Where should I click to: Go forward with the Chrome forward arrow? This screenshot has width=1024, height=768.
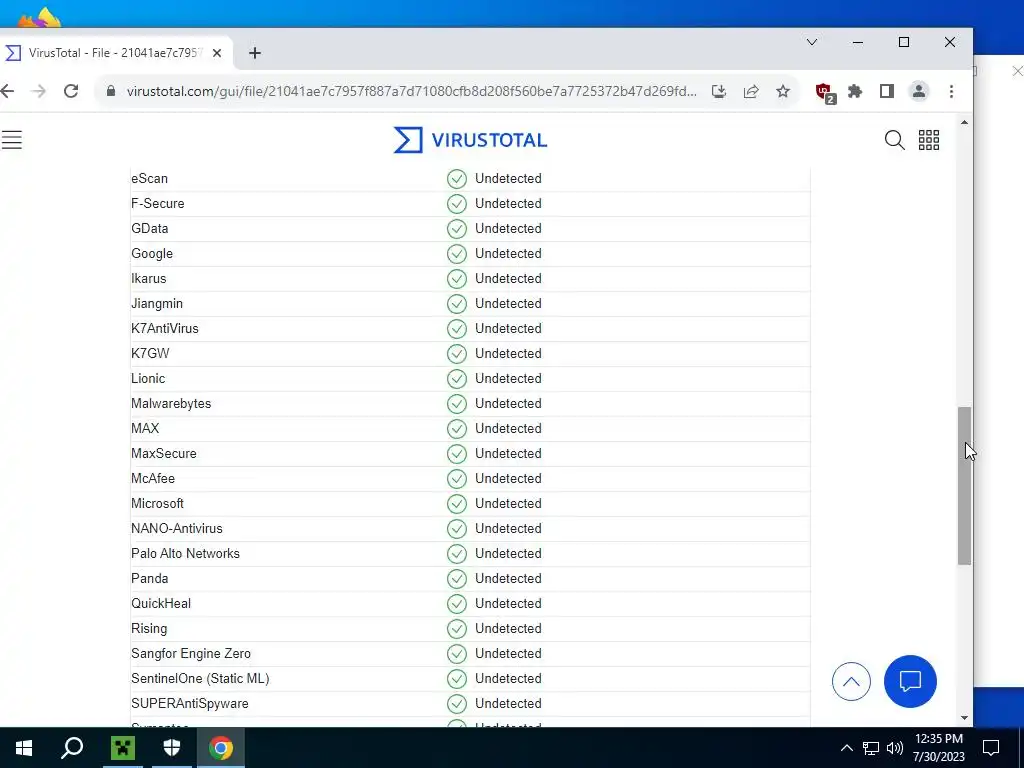[39, 91]
